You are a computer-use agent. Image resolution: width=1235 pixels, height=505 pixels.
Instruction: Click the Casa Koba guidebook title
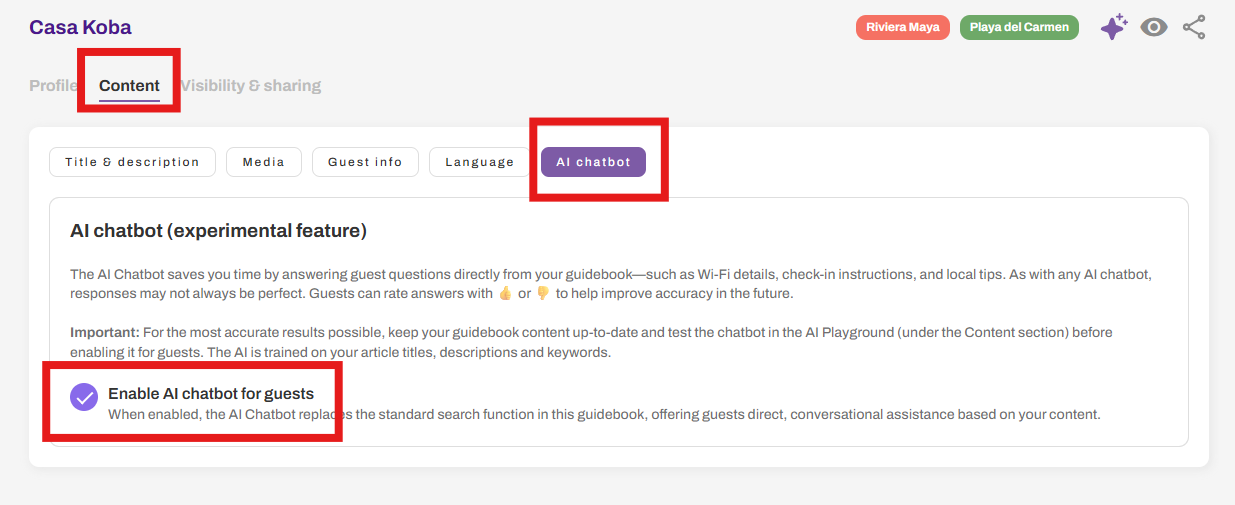(80, 27)
